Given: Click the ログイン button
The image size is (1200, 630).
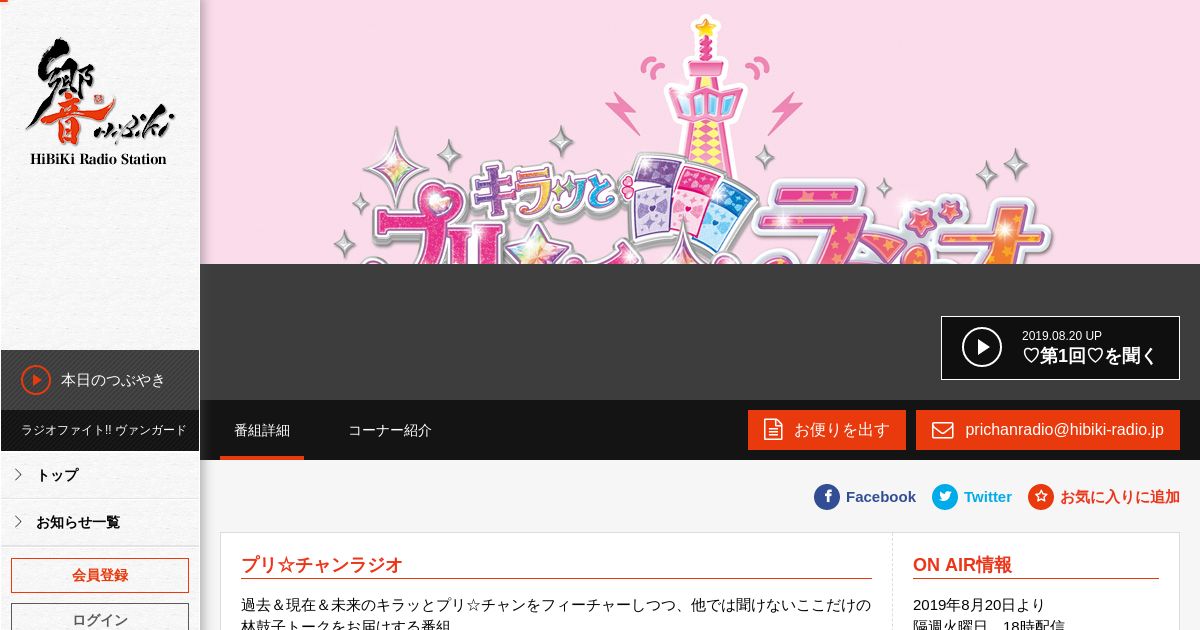Looking at the screenshot, I should 100,618.
